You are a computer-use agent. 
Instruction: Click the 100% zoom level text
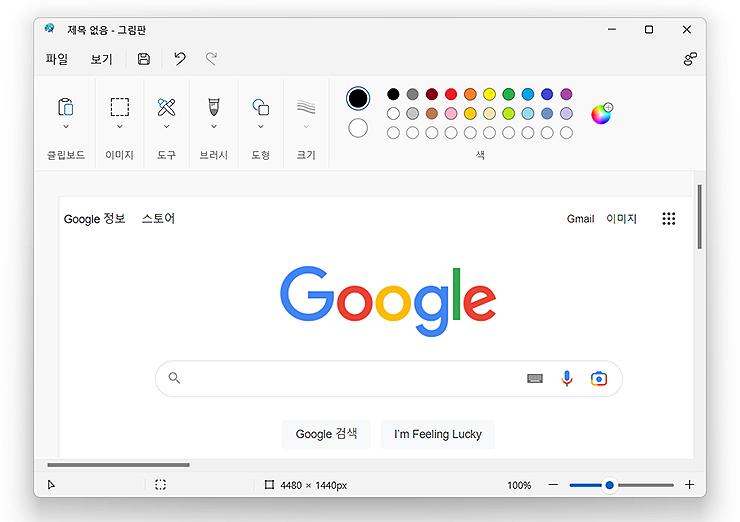(x=519, y=485)
